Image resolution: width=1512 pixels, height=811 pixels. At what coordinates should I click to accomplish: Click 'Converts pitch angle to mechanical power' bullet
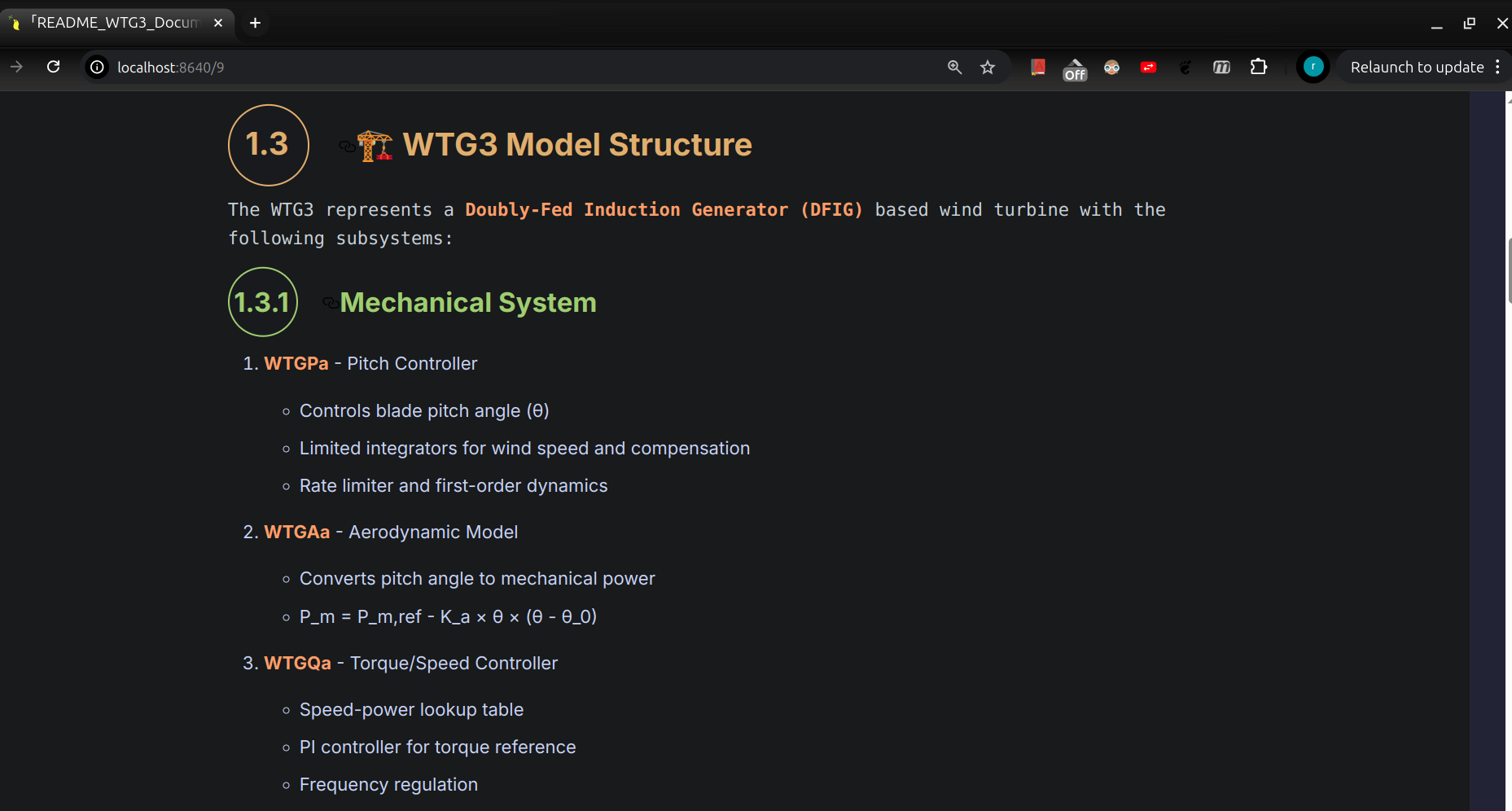coord(477,578)
